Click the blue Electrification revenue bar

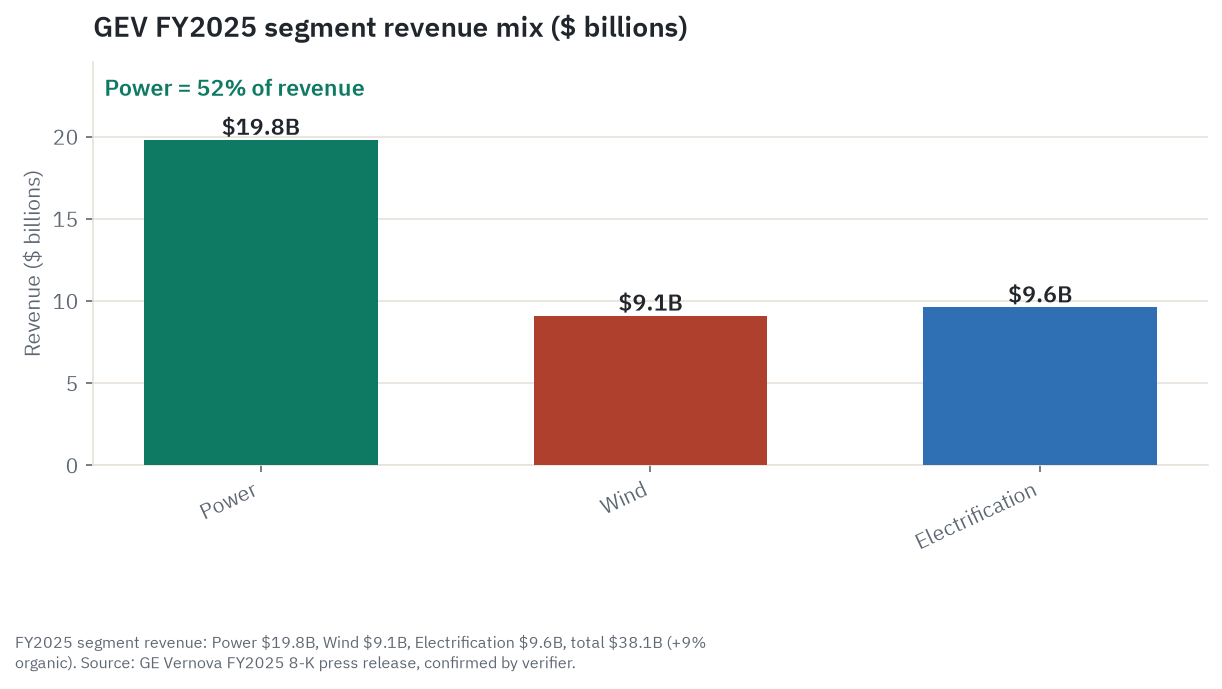pos(1040,386)
